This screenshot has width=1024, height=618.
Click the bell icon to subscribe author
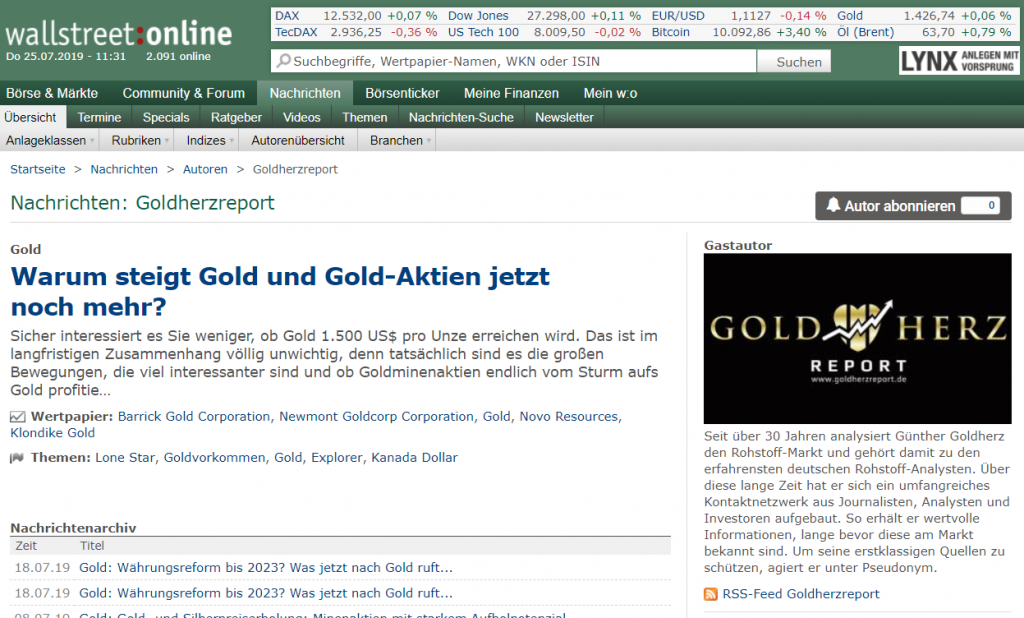pyautogui.click(x=833, y=206)
